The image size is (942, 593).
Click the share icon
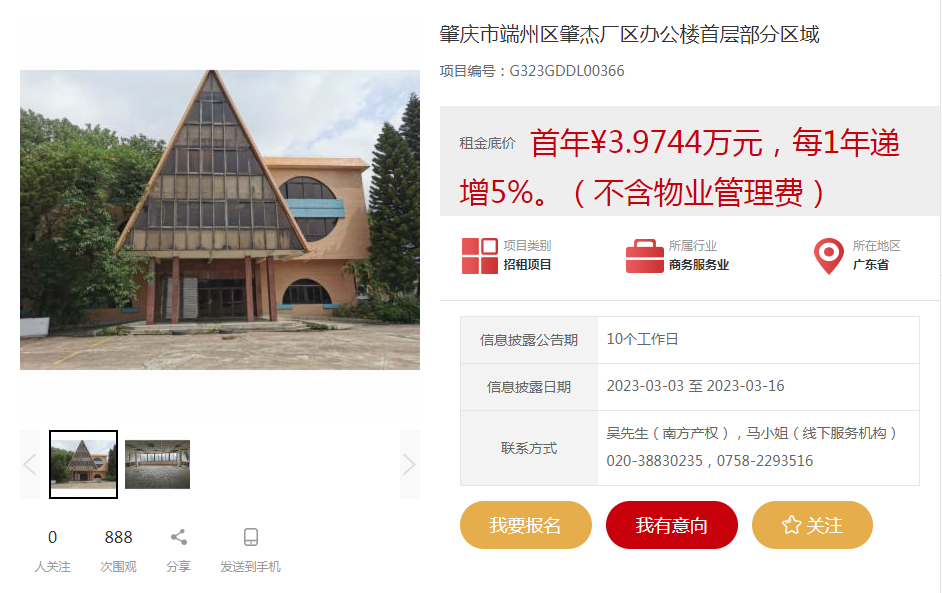pos(178,537)
